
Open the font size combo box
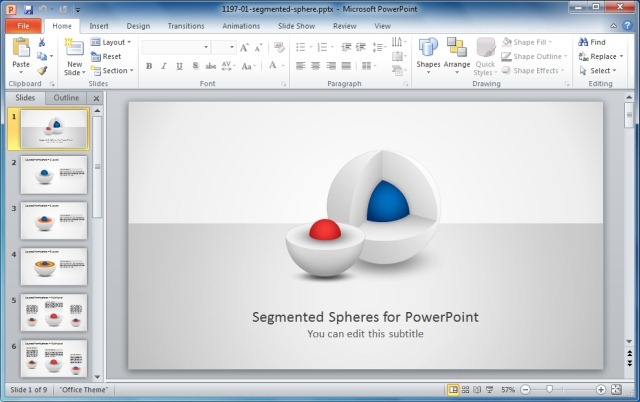point(224,47)
